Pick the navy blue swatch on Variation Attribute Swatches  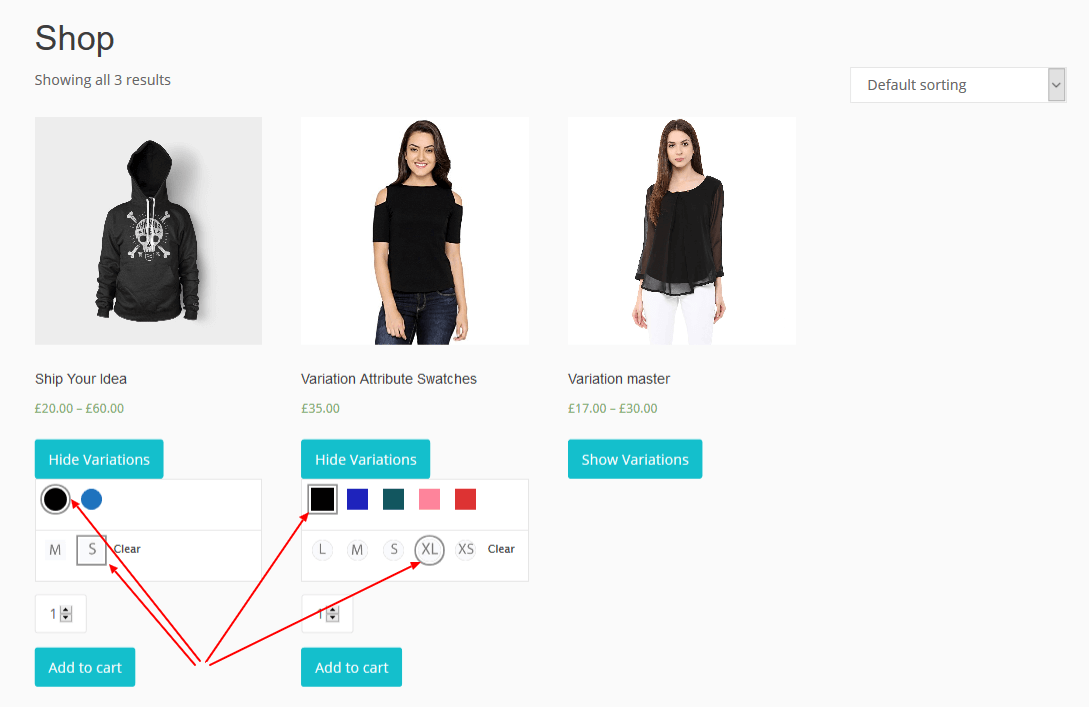point(357,499)
